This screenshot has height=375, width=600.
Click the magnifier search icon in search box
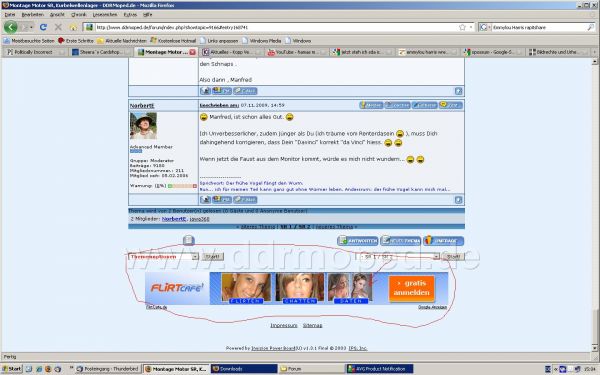coord(590,27)
